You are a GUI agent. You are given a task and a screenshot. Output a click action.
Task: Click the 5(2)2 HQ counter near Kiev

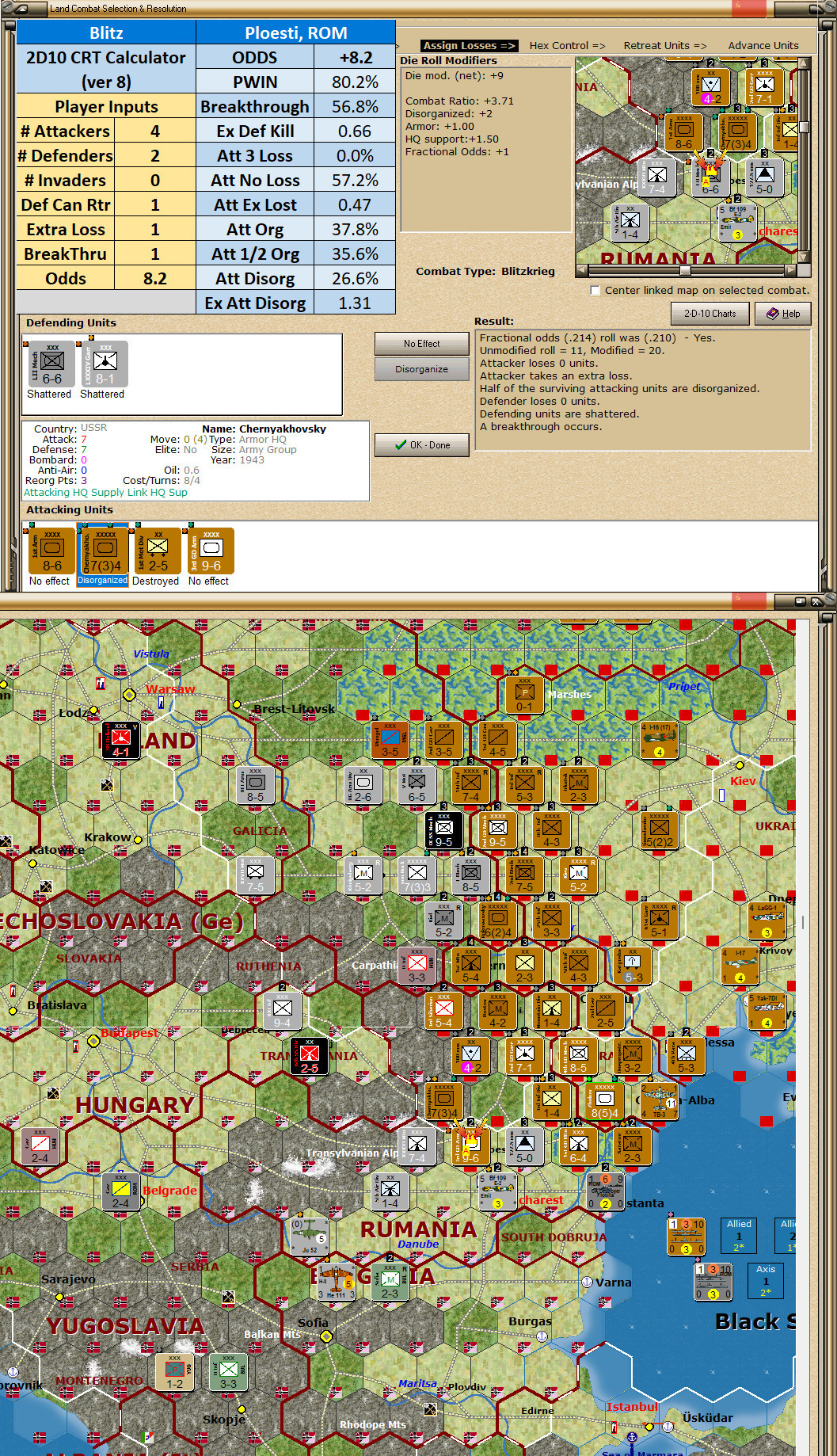coord(659,829)
